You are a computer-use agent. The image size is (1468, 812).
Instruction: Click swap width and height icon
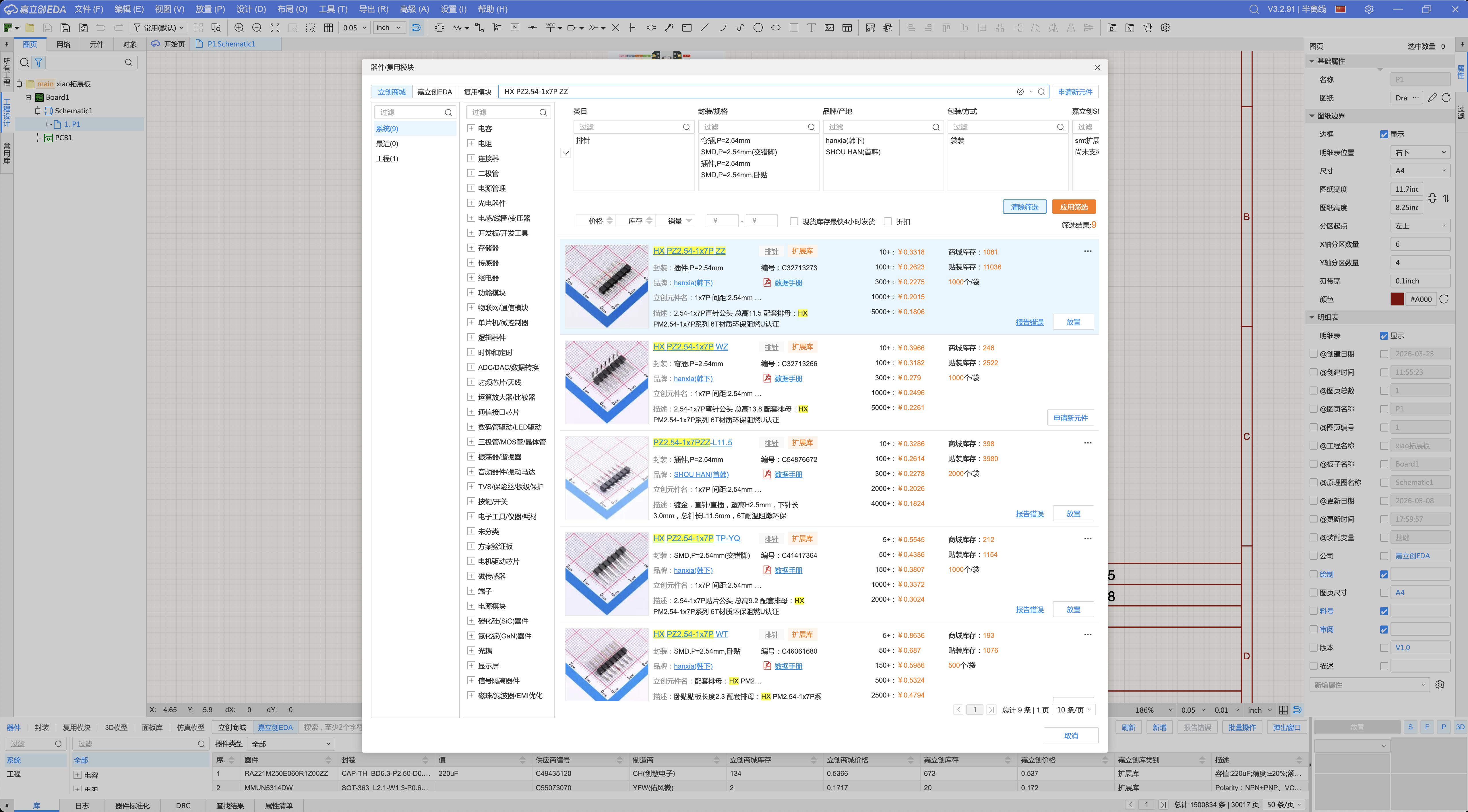coord(1446,198)
